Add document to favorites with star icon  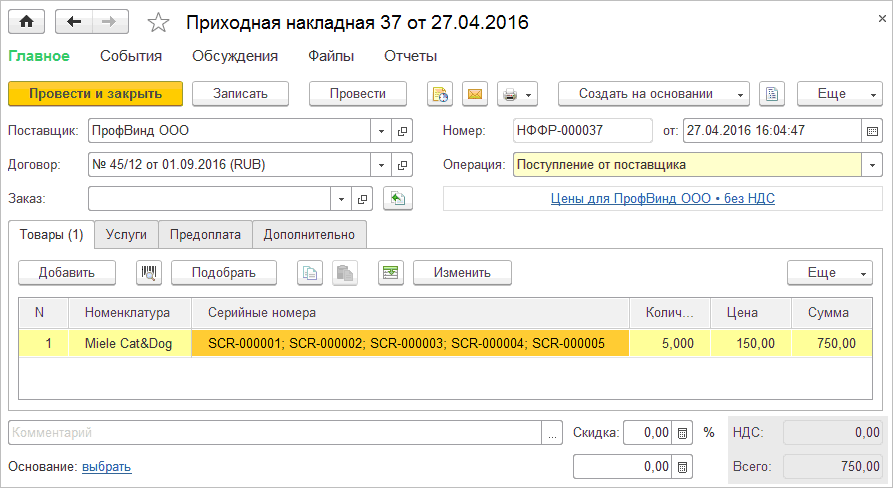(158, 22)
